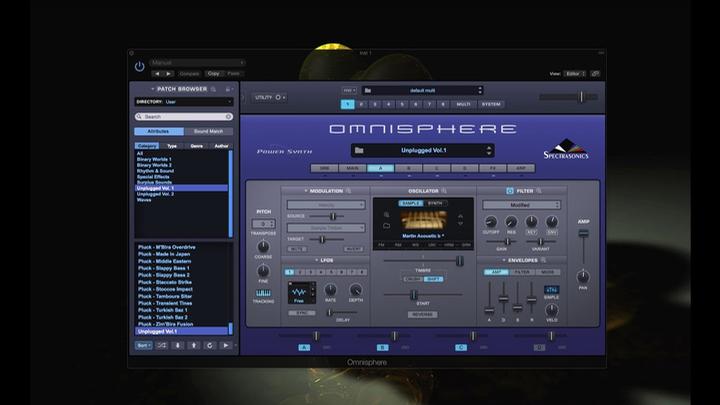Open the Sort dropdown in browser footer
Viewport: 720px width, 405px height.
[144, 345]
